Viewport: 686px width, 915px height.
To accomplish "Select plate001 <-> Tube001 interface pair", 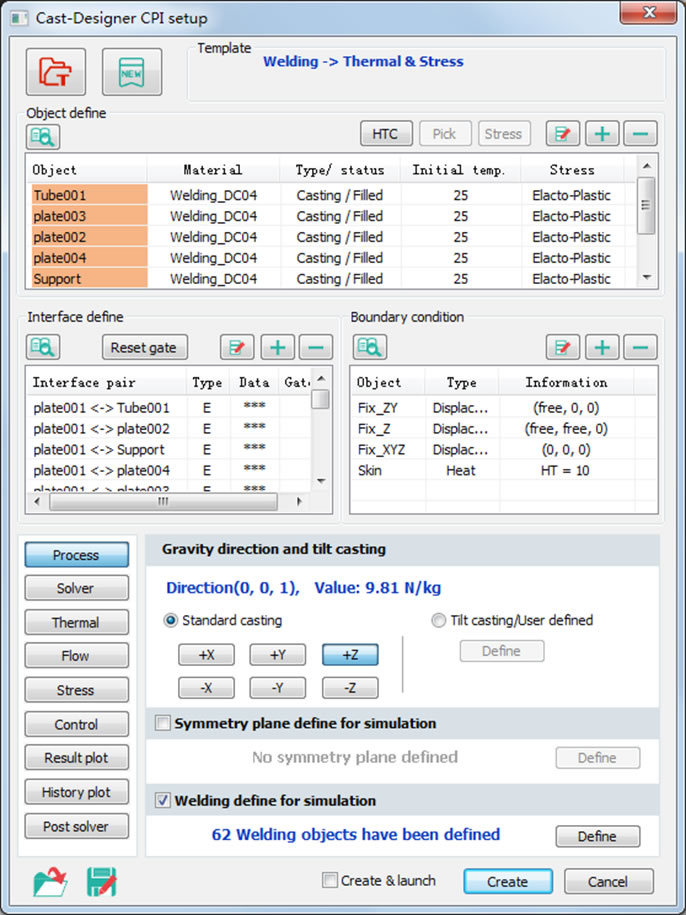I will [x=169, y=407].
